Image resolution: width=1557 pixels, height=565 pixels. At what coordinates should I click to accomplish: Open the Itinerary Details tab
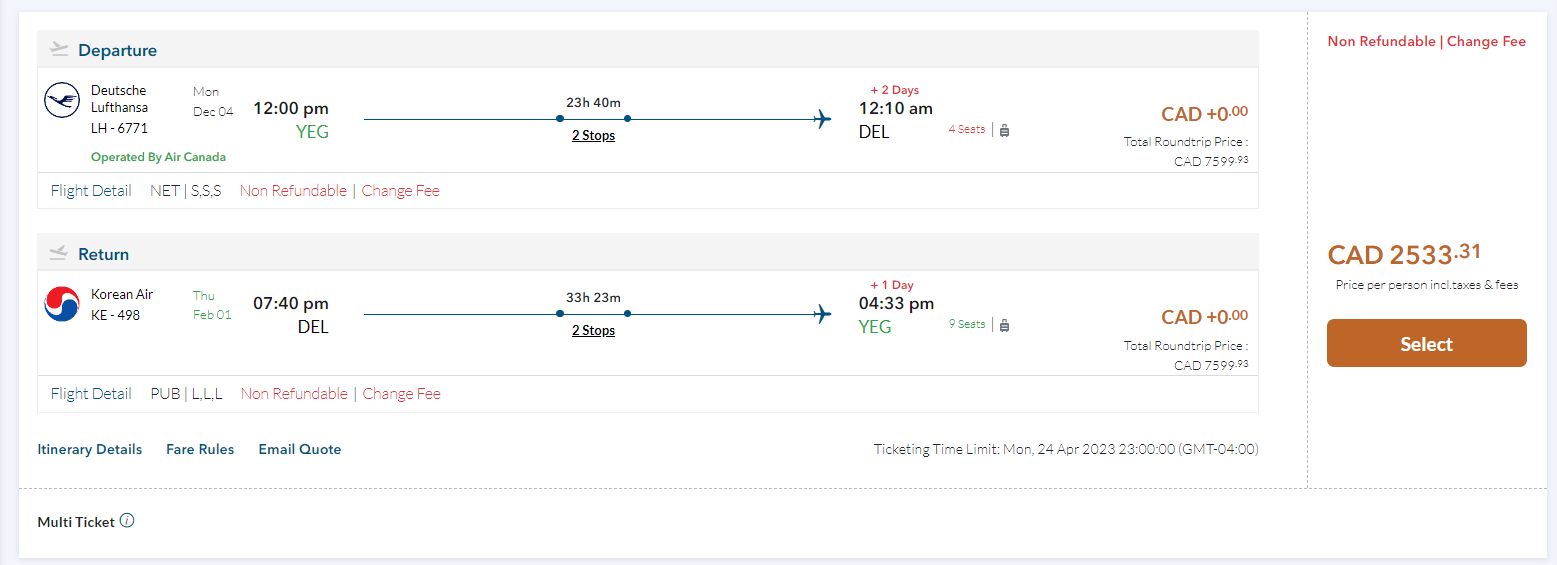[x=90, y=449]
